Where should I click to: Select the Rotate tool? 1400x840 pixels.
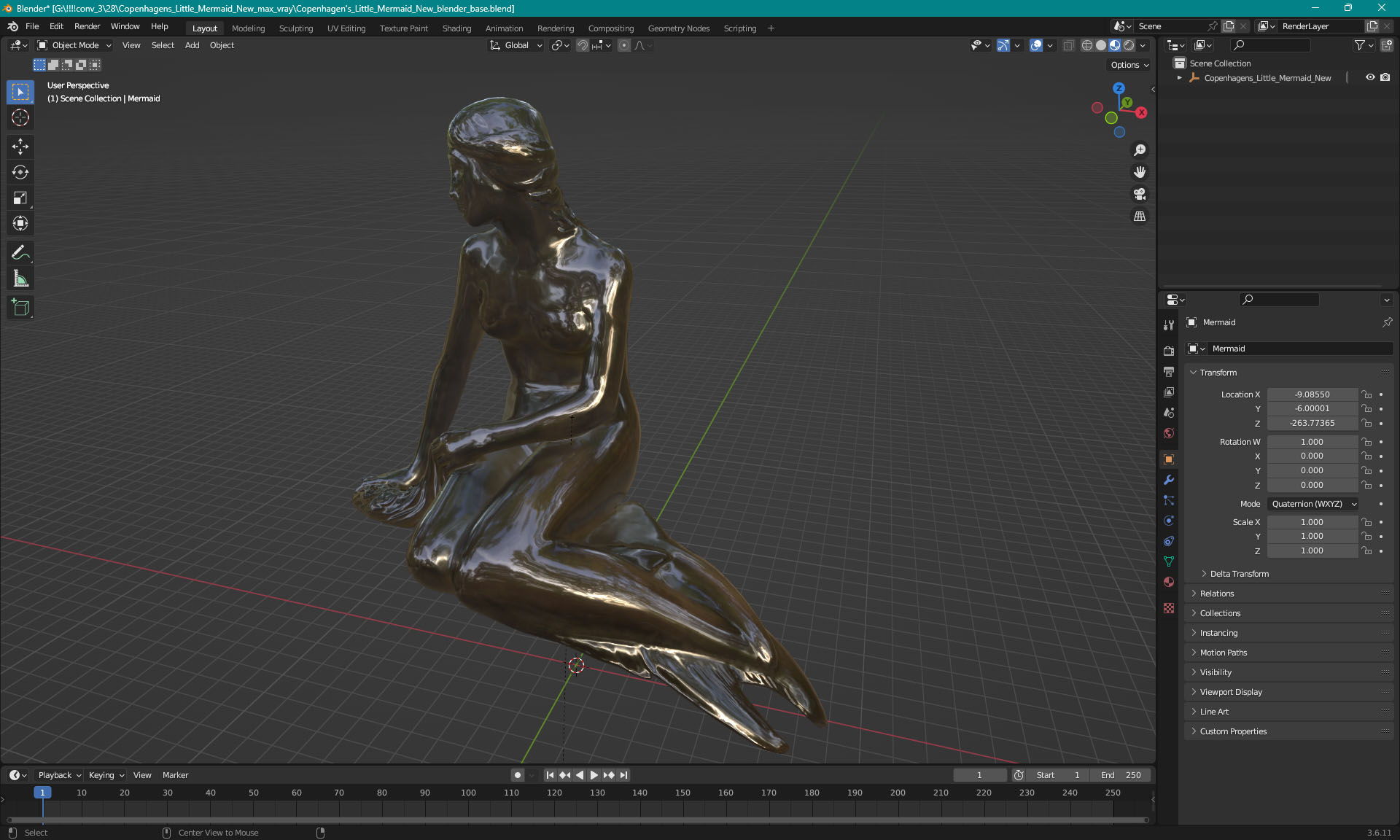20,172
